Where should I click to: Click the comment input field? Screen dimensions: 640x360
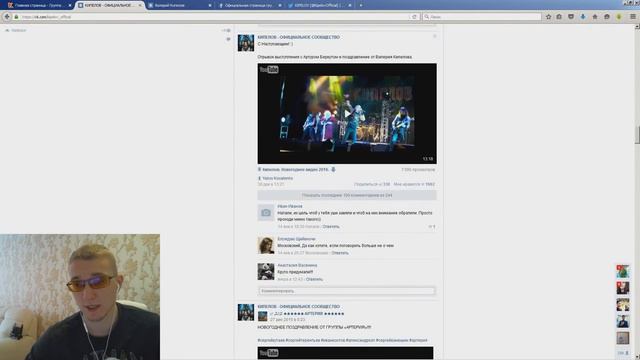click(x=347, y=291)
